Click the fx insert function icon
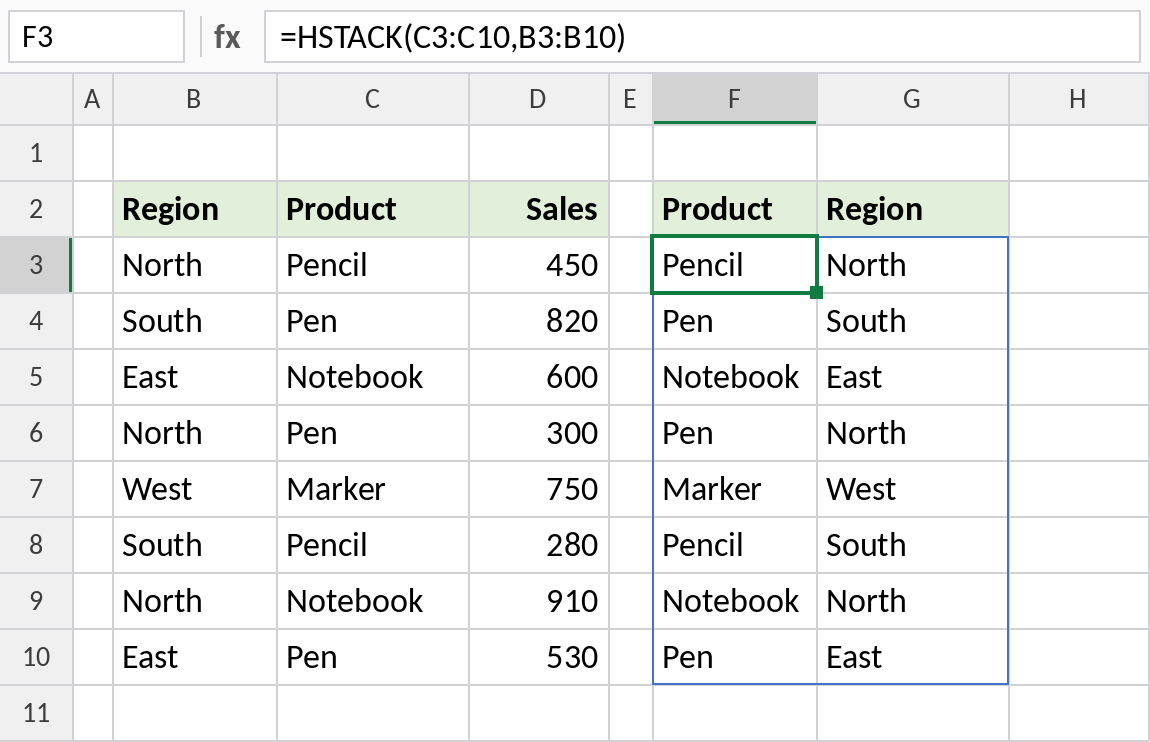The height and width of the screenshot is (742, 1150). point(227,37)
